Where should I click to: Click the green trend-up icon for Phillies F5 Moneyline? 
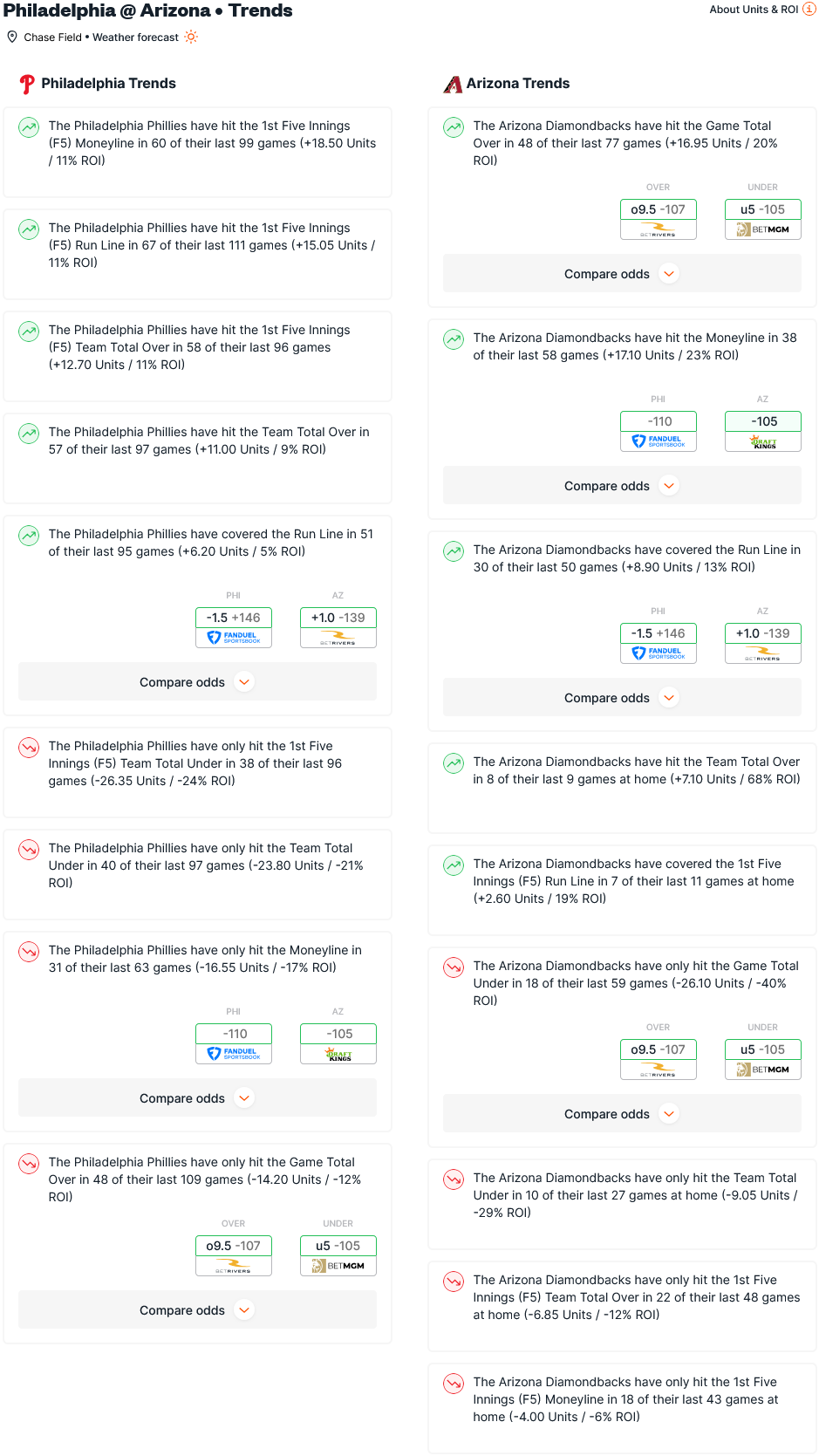coord(29,127)
